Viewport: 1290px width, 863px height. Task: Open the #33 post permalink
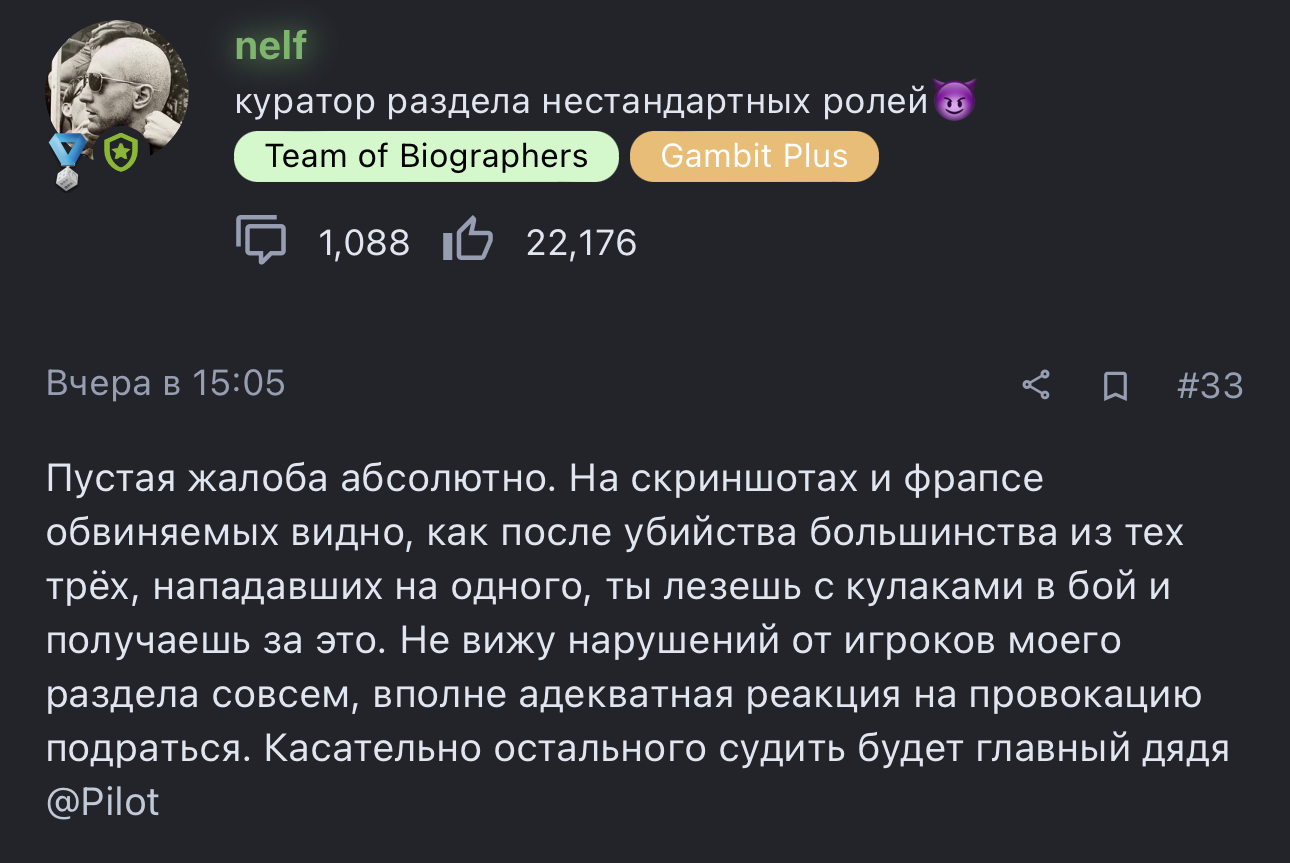coord(1210,385)
